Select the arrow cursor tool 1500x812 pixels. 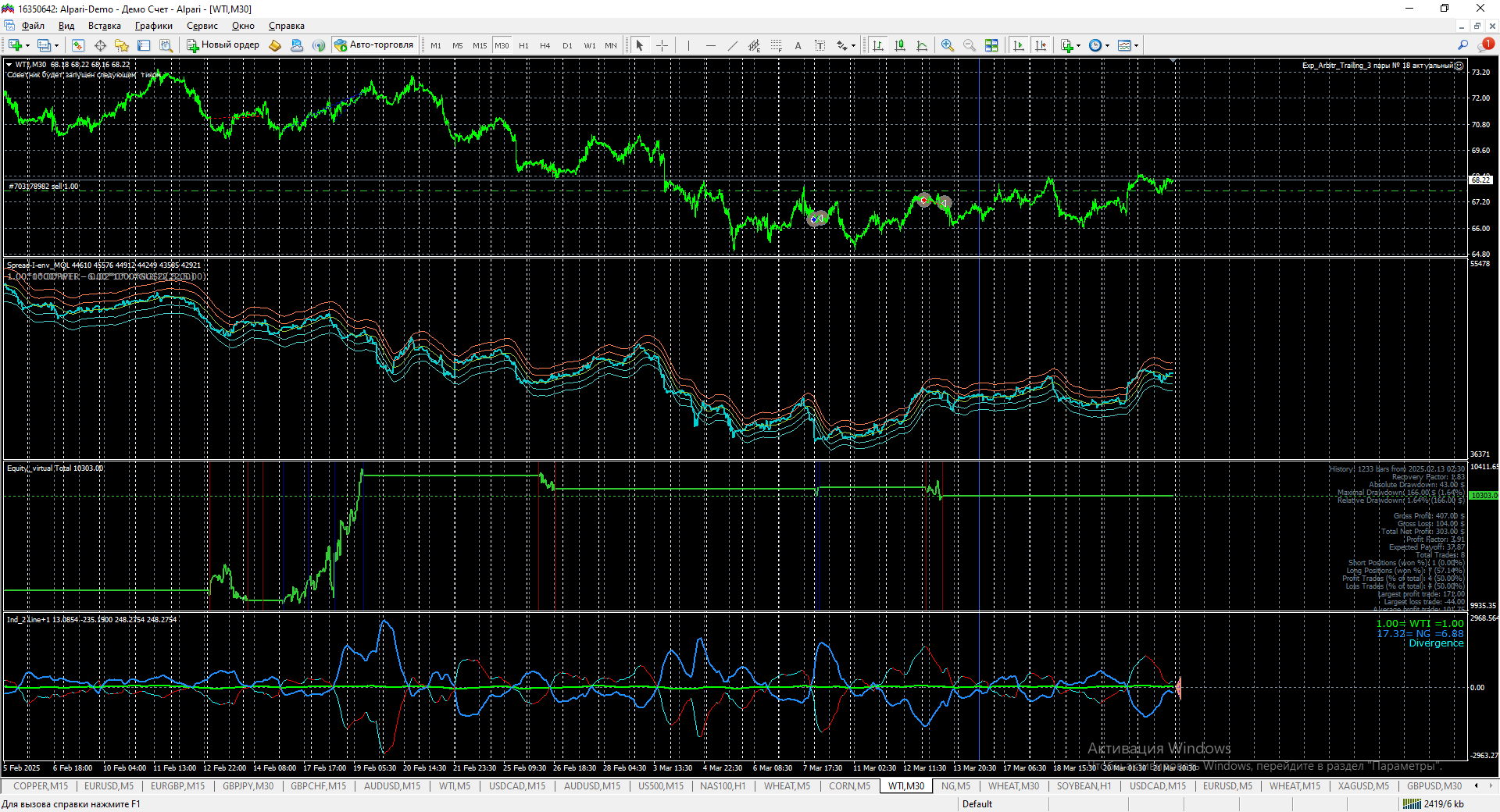[640, 45]
